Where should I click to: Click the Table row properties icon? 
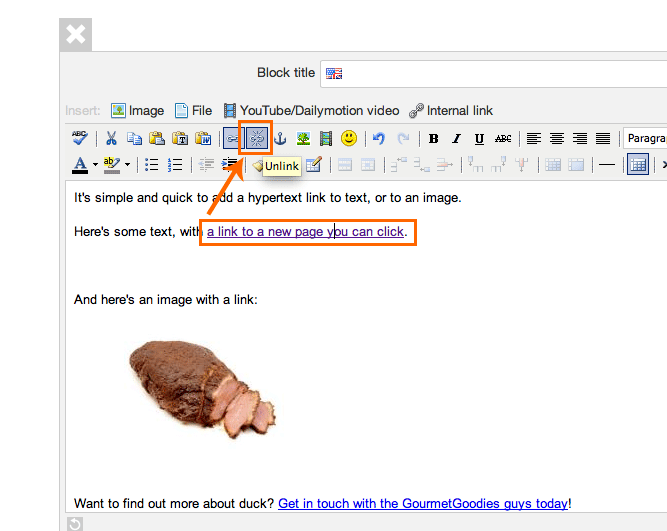click(x=345, y=165)
